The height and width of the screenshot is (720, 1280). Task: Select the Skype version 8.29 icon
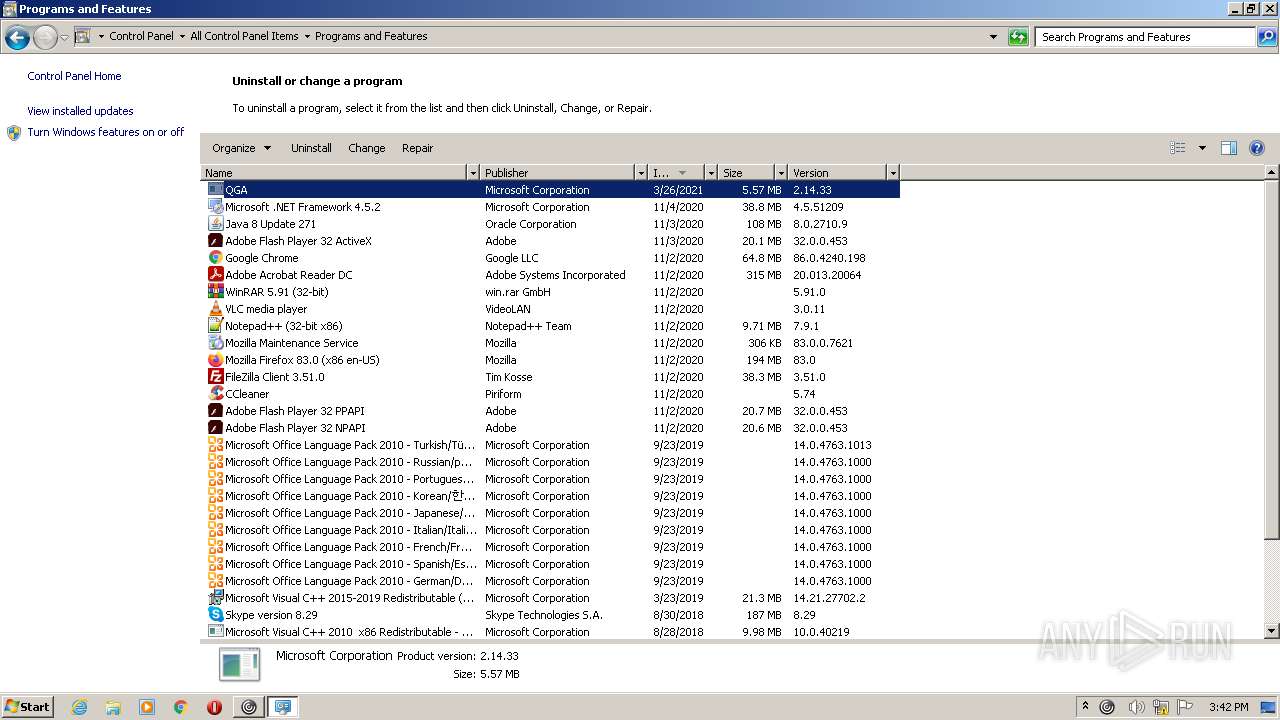pyautogui.click(x=215, y=614)
